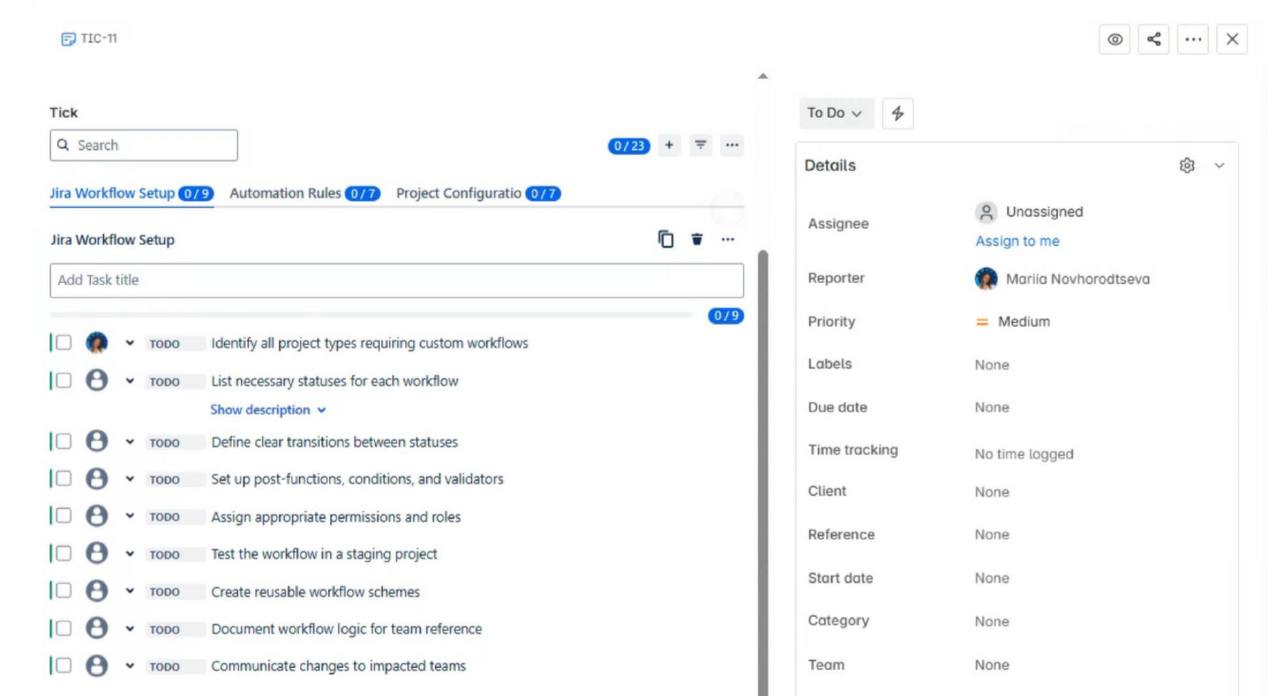The image size is (1280, 696).
Task: Tick the 'Test the workflow in a staging project' checkbox
Action: (63, 553)
